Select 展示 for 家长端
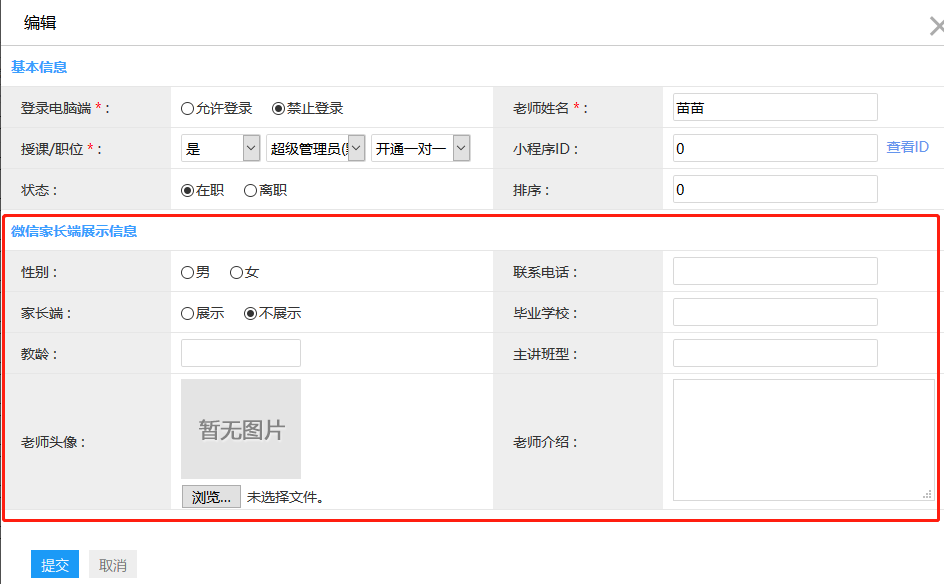Image resolution: width=944 pixels, height=584 pixels. coord(187,313)
